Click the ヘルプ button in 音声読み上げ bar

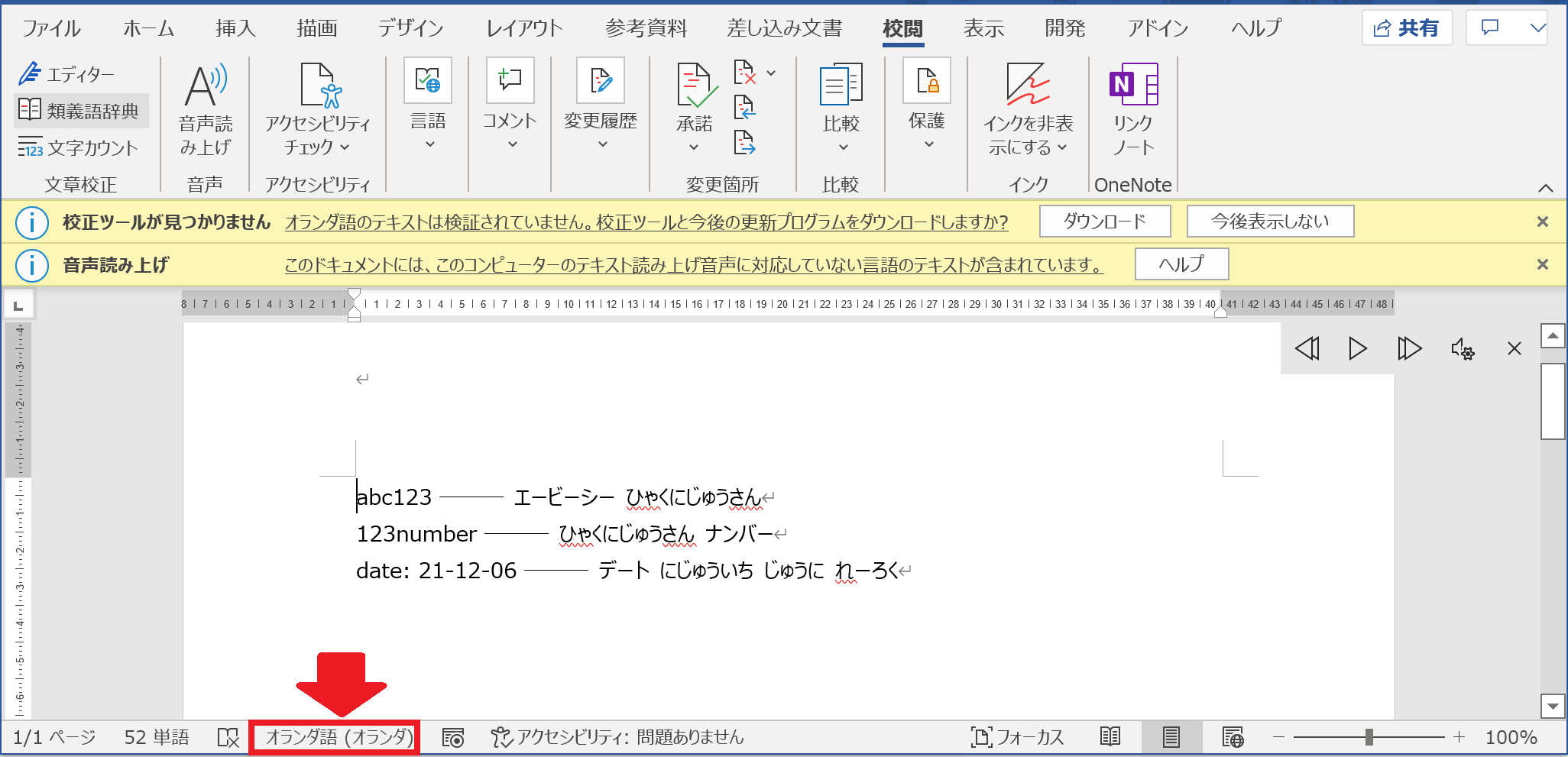[x=1181, y=264]
